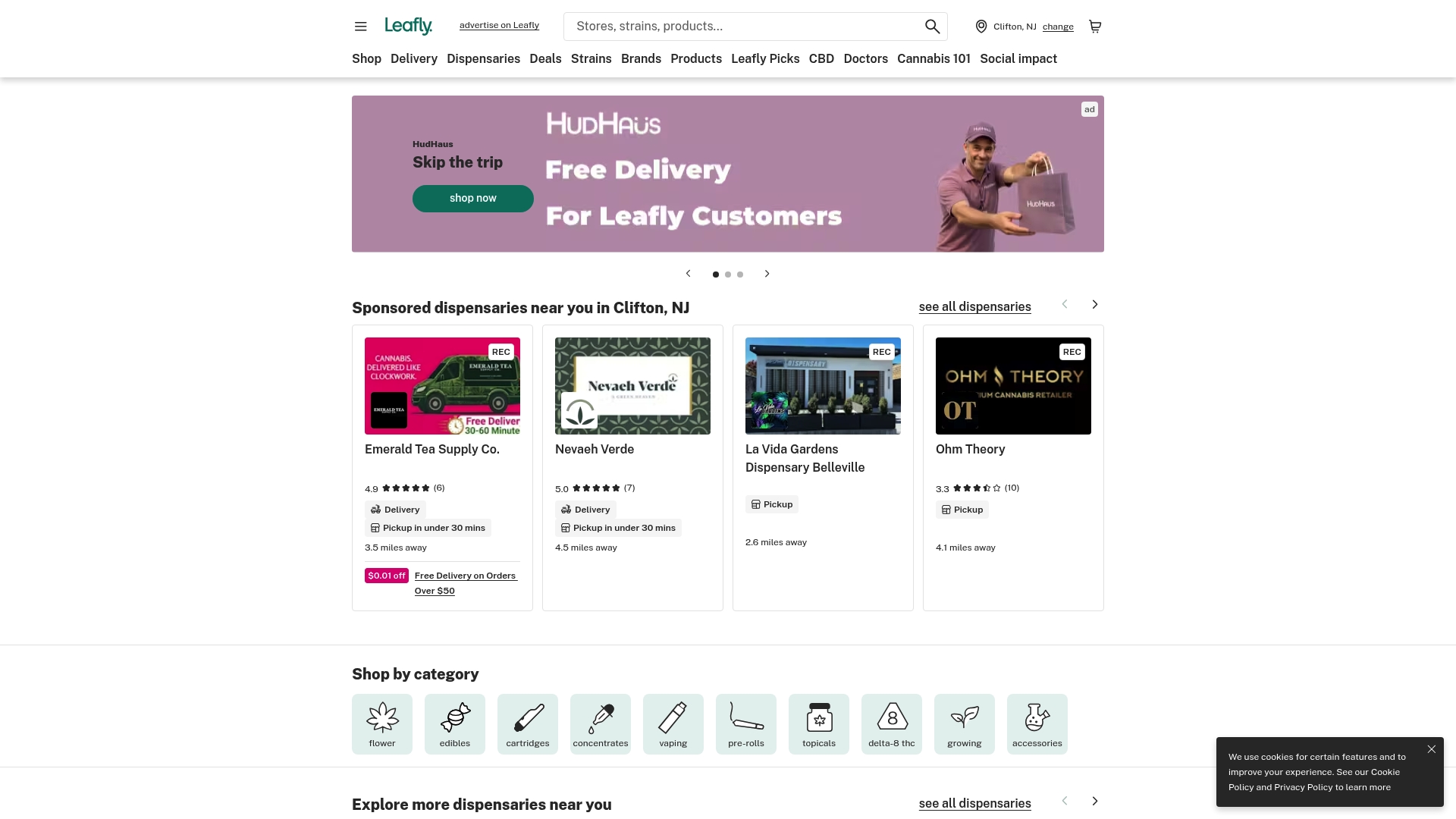Image resolution: width=1456 pixels, height=819 pixels.
Task: Select the second carousel indicator dot
Action: 727,275
